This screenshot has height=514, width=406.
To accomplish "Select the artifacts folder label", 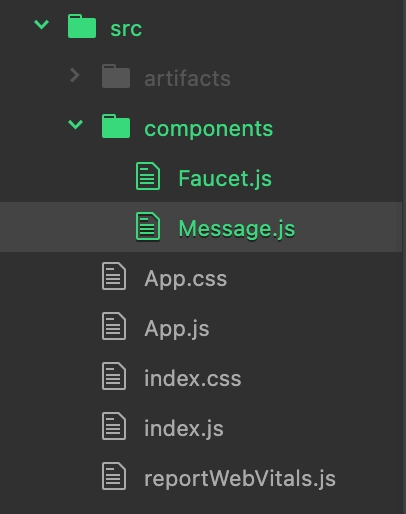I will coord(187,79).
